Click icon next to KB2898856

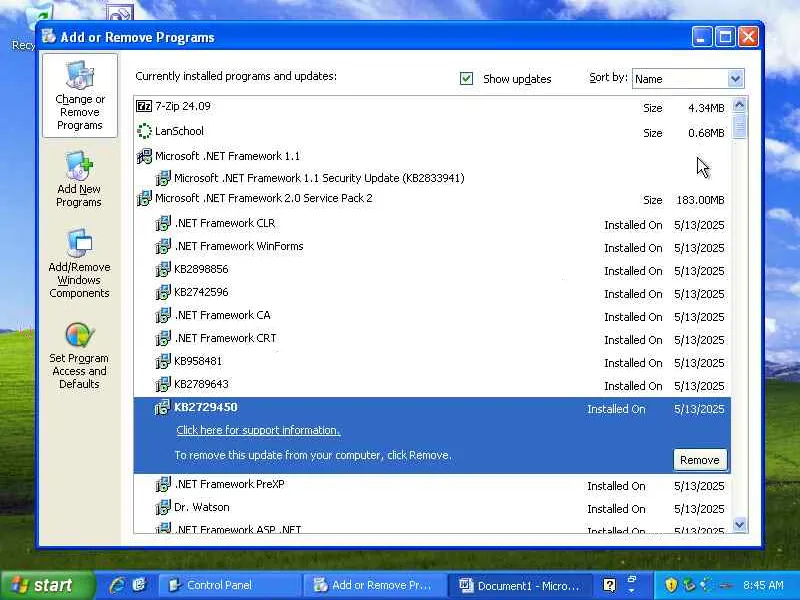coord(163,269)
